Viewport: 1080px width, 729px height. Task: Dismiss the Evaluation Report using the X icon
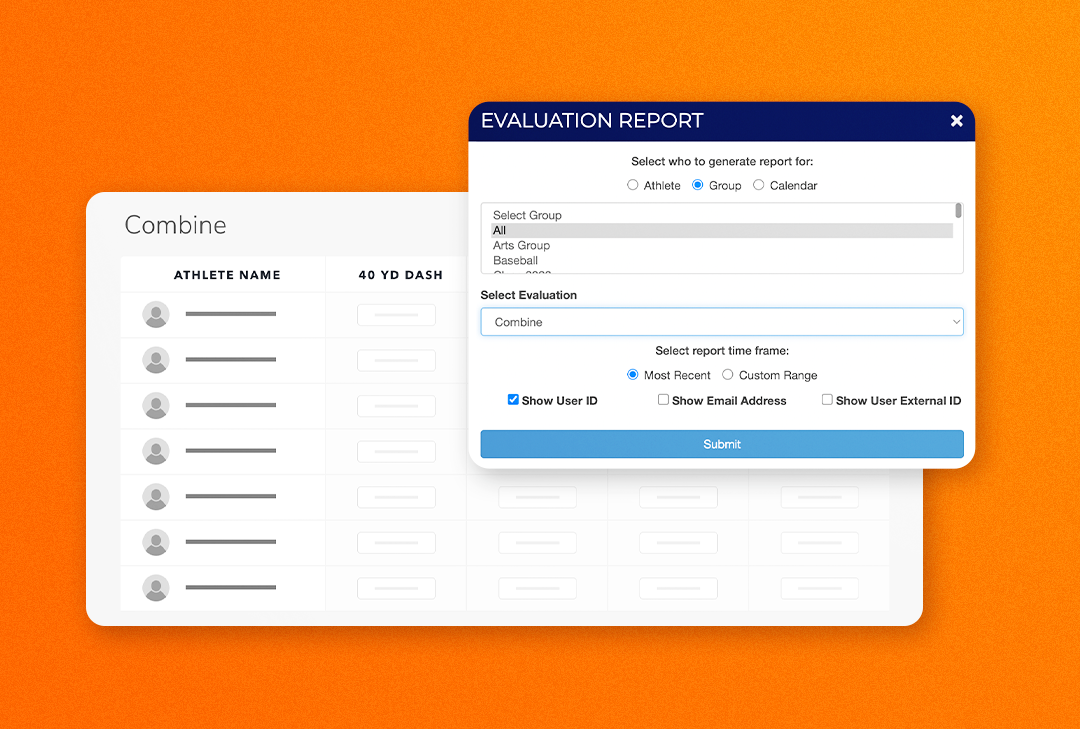coord(956,120)
